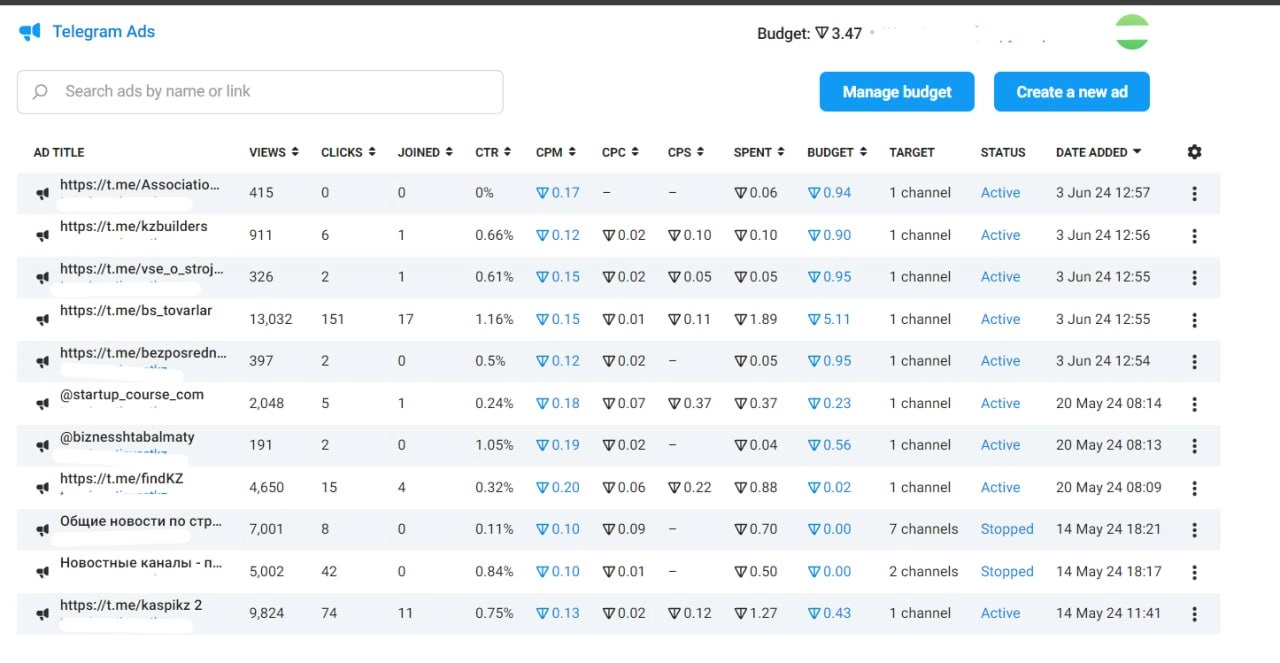This screenshot has width=1280, height=663.
Task: Click megaphone icon of Новостные каналы ad
Action: pos(42,572)
